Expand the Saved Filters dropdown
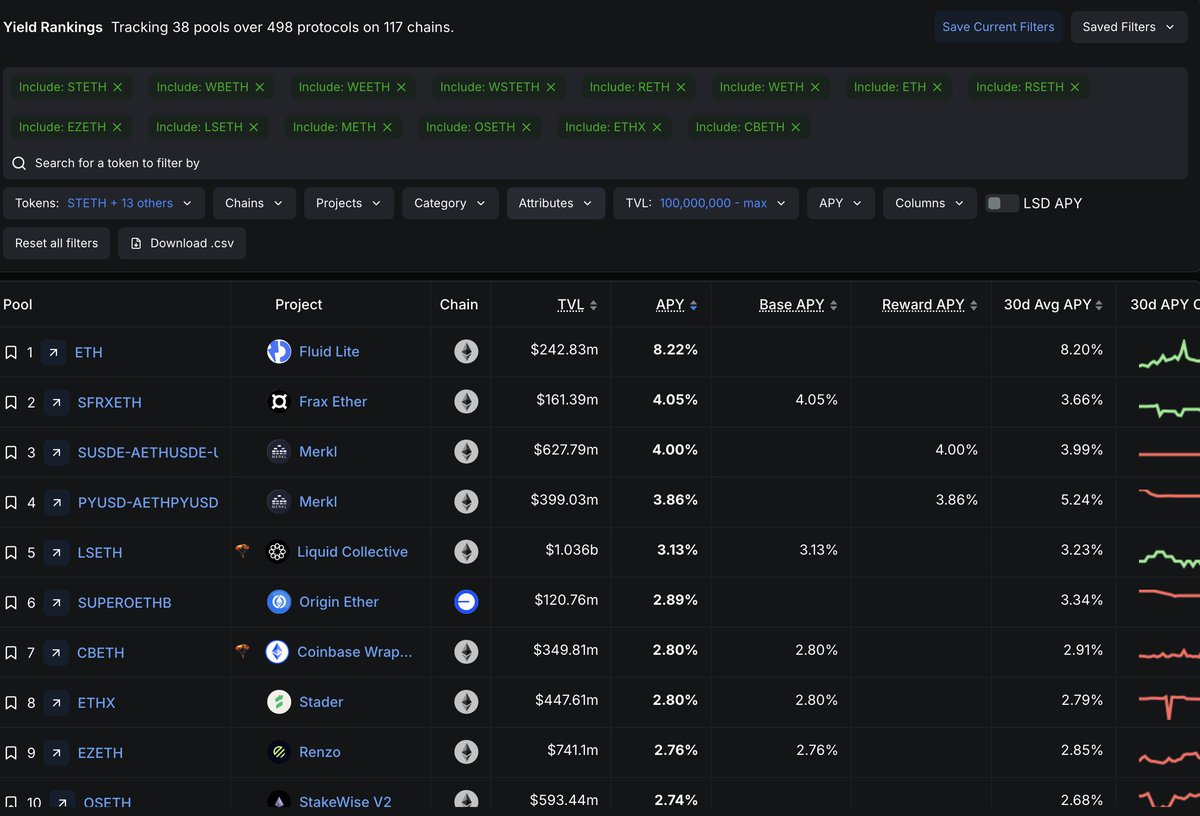Screen dimensions: 1200x816 point(1129,27)
